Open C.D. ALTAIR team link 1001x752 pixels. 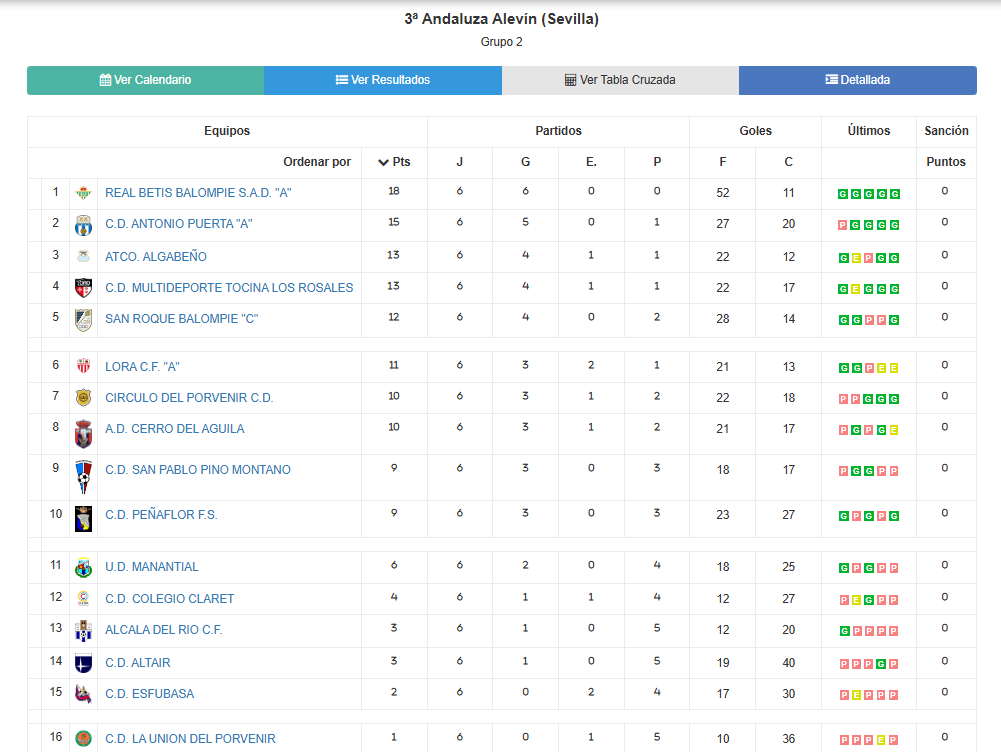(x=138, y=663)
